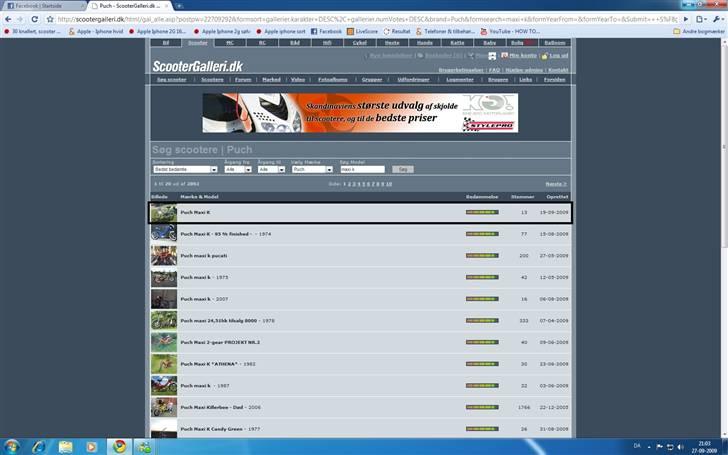
Task: Open the Puch Maxi K first-row thumbnail
Action: [x=163, y=212]
